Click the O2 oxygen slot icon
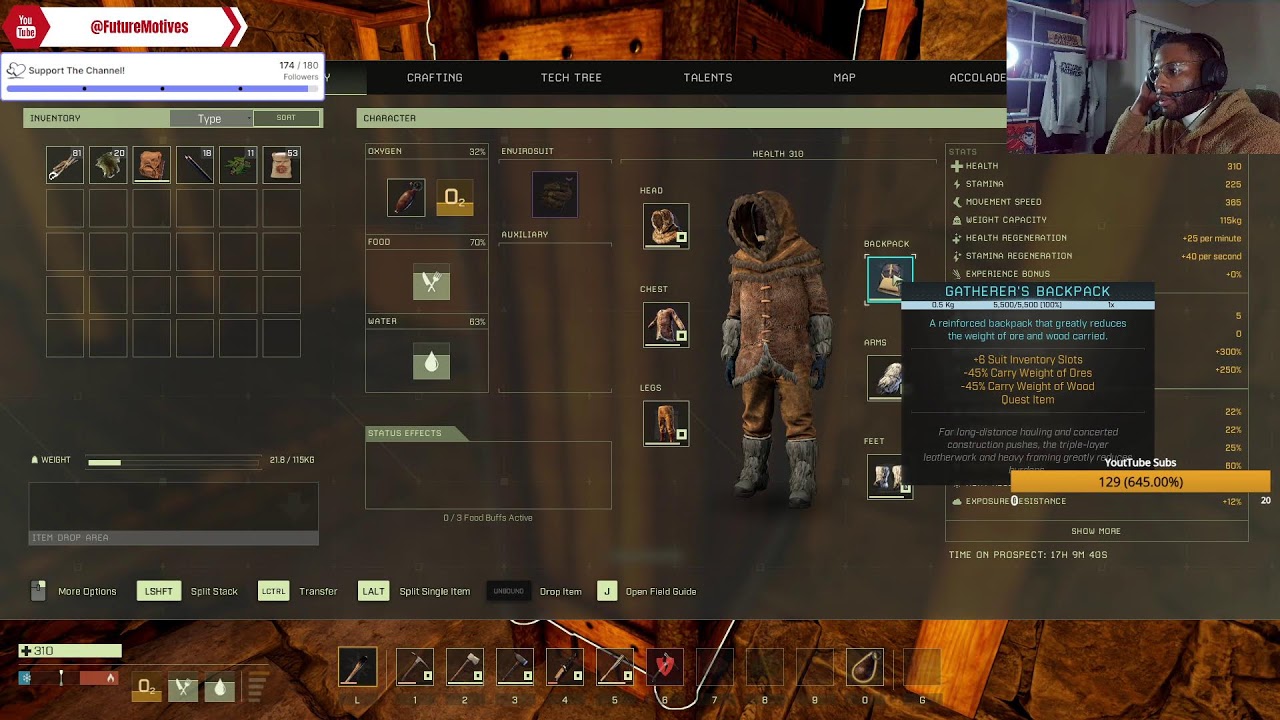Image resolution: width=1280 pixels, height=720 pixels. 455,198
